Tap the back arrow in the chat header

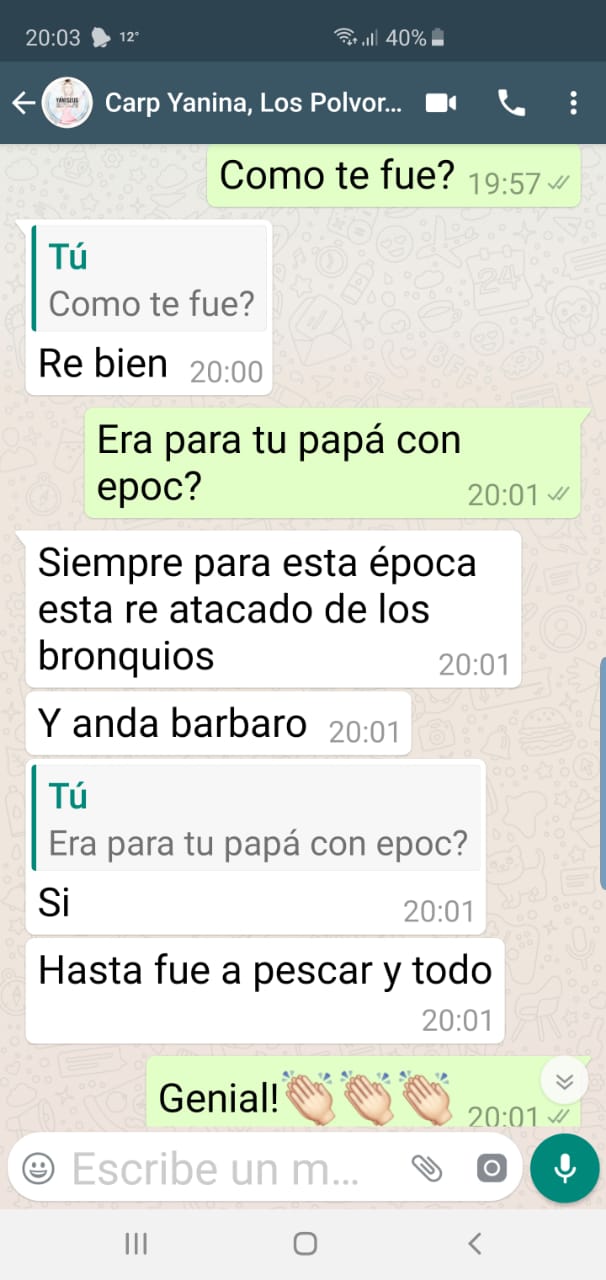pyautogui.click(x=23, y=102)
